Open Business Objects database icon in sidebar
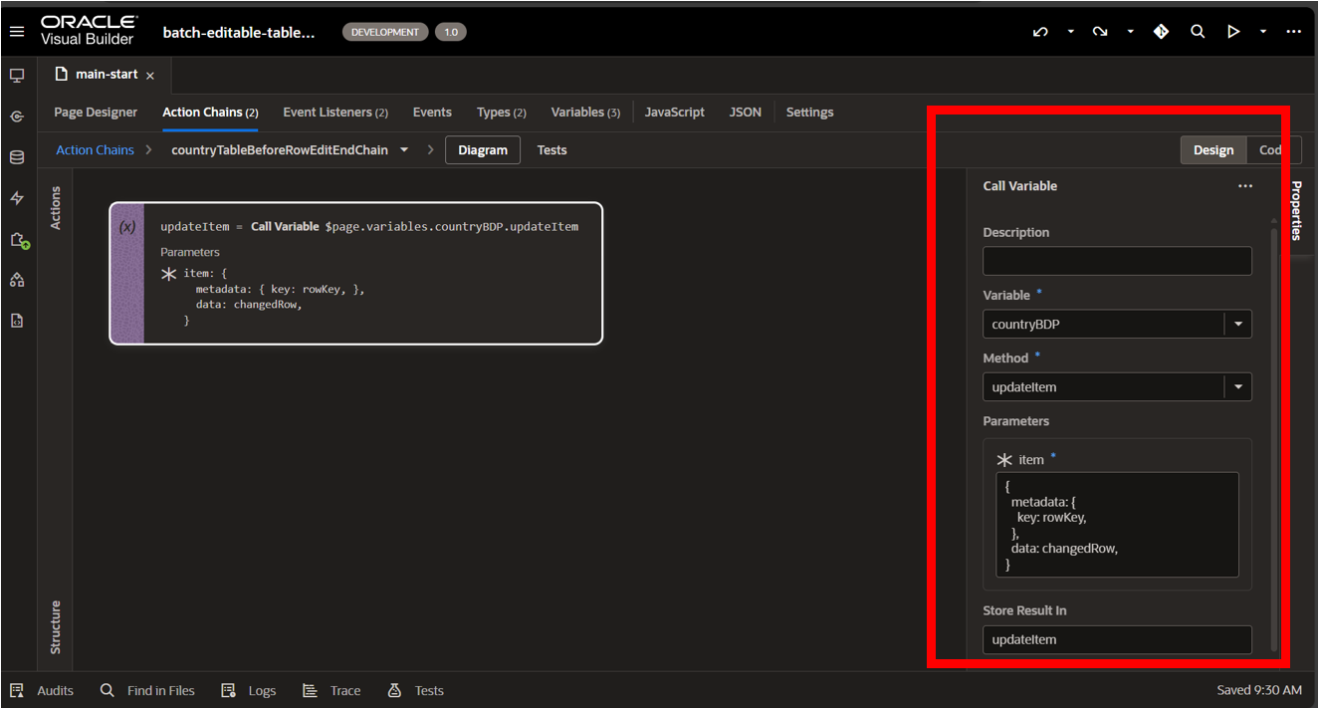The height and width of the screenshot is (708, 1320). tap(17, 157)
